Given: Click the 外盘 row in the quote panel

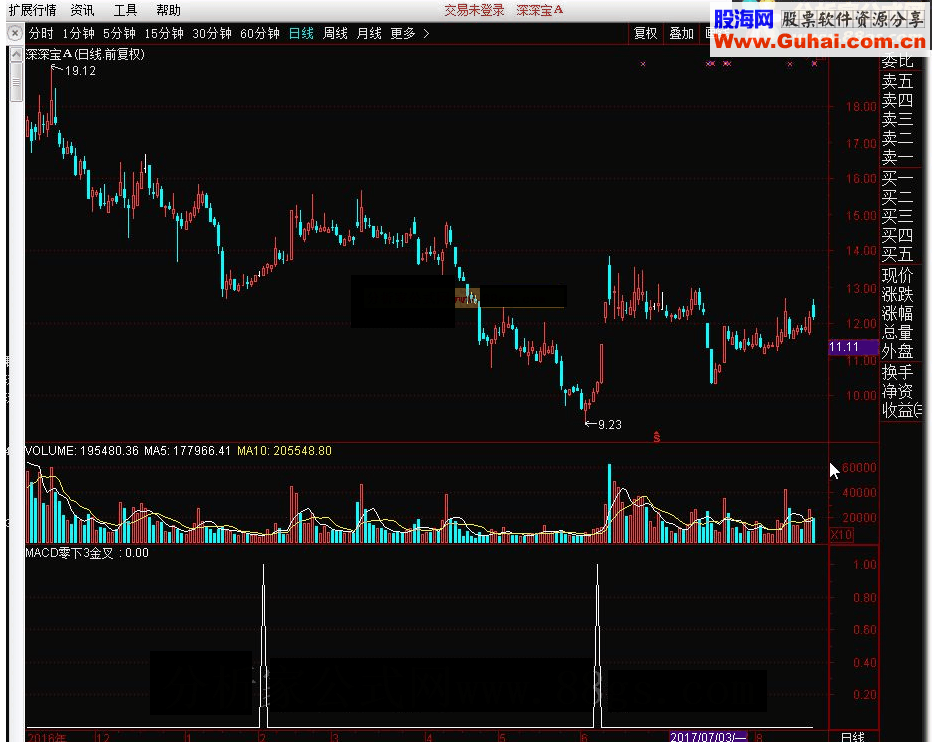Looking at the screenshot, I should [x=897, y=351].
